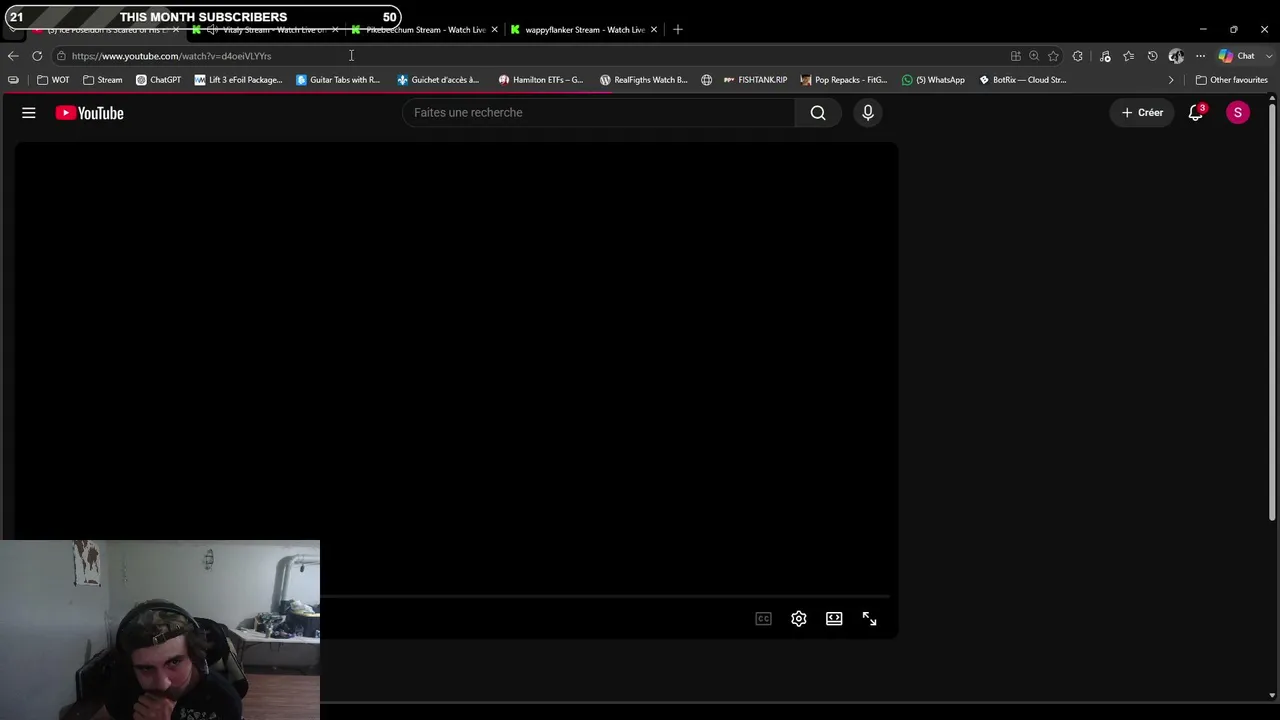This screenshot has height=720, width=1280.
Task: Open the Guichet d'accès bookmark
Action: click(x=438, y=80)
